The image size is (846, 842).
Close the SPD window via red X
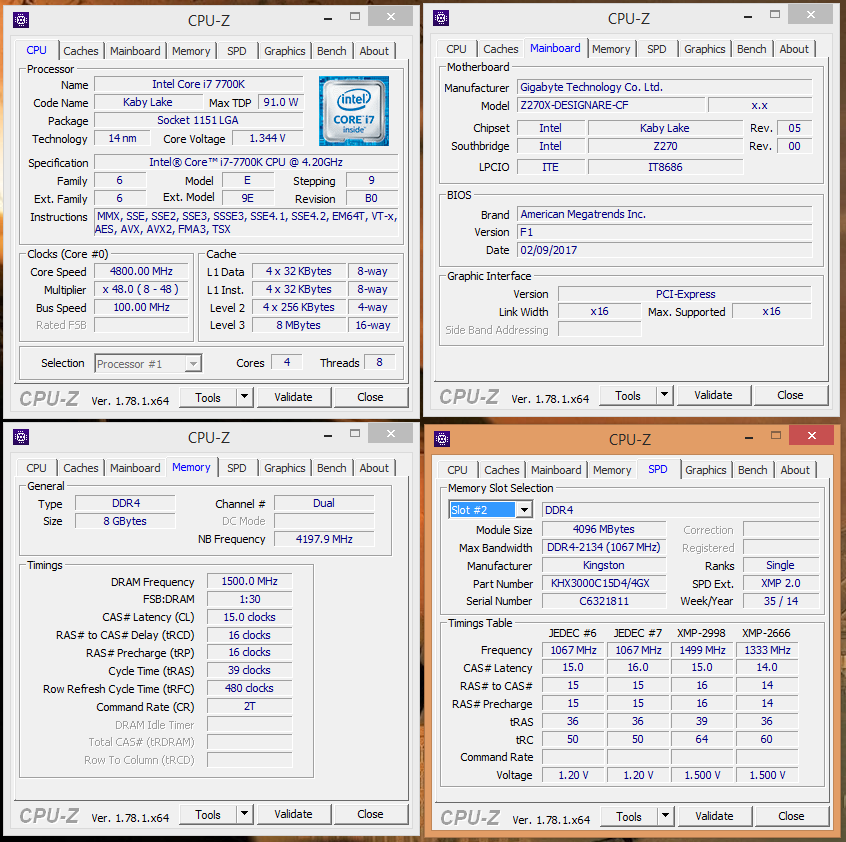tap(811, 435)
